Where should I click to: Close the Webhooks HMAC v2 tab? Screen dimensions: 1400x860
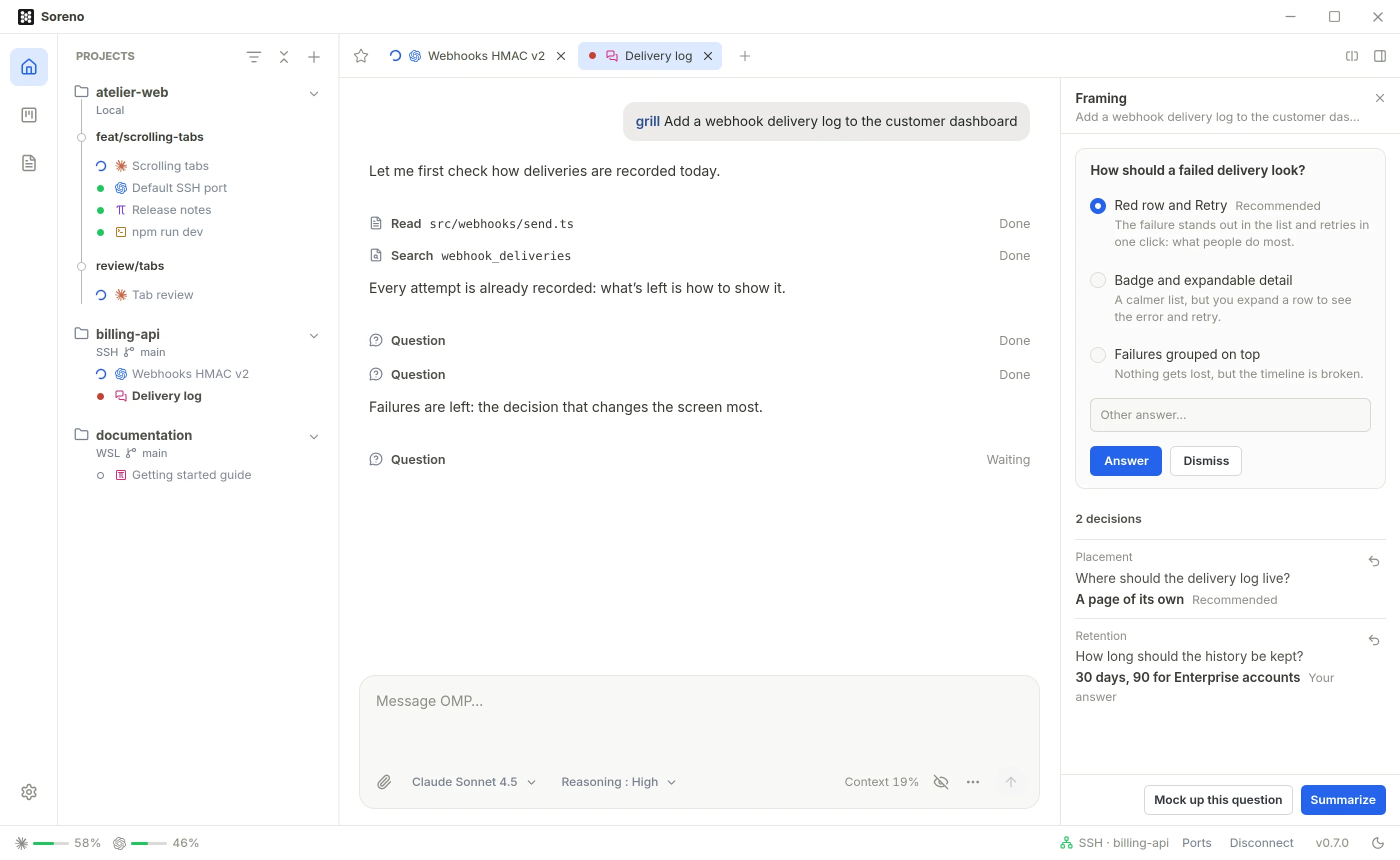point(560,55)
